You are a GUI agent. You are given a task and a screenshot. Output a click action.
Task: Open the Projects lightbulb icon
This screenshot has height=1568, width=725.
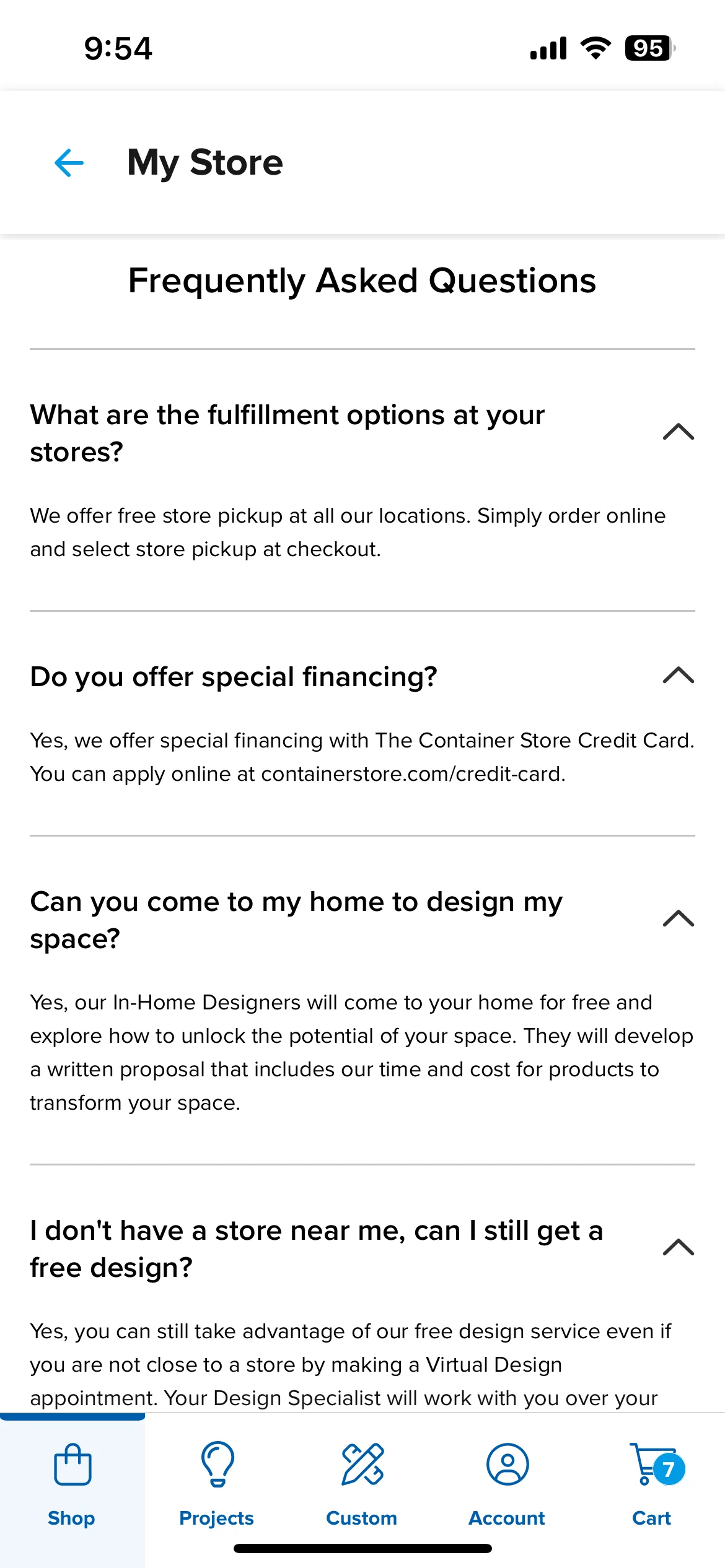tap(217, 1464)
